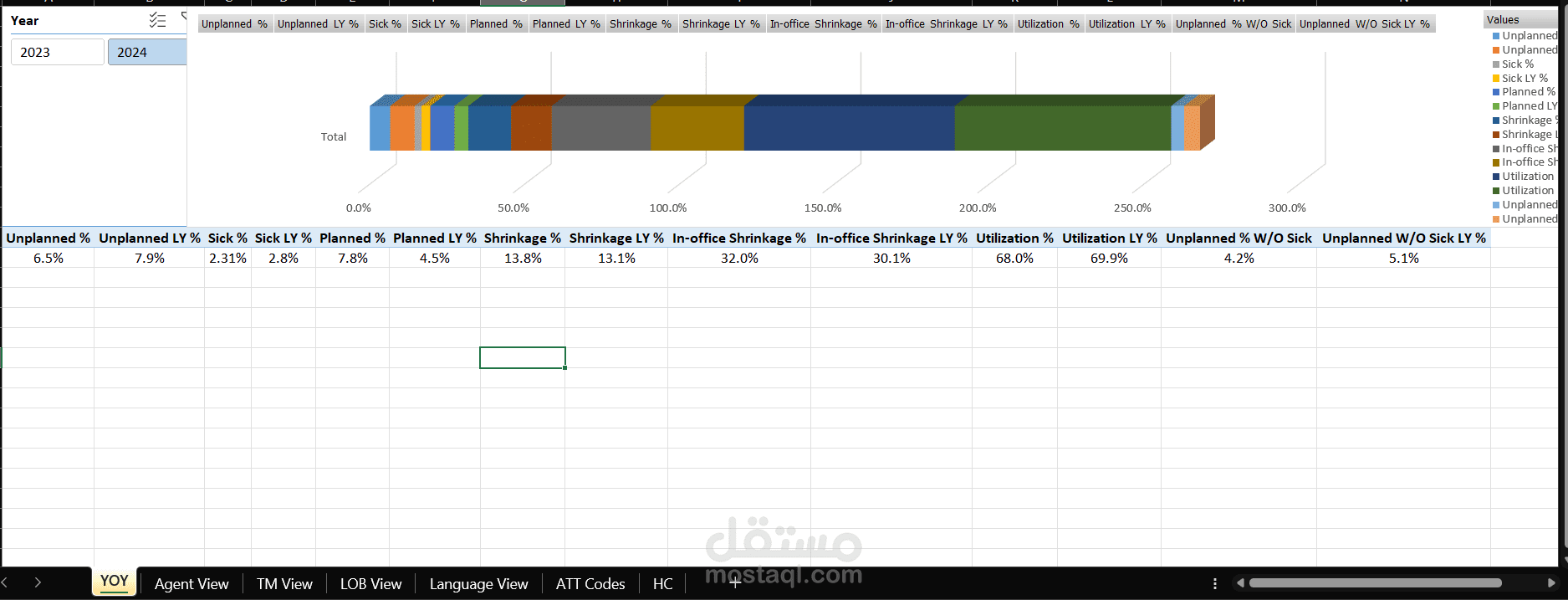This screenshot has width=1568, height=600.
Task: Click the Planned % legend color swatch
Action: tap(1496, 92)
